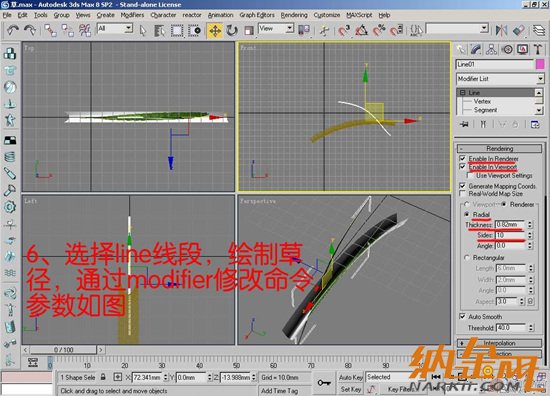Viewport: 550px width, 396px height.
Task: Click the Set Key mode key icon
Action: click(x=324, y=383)
